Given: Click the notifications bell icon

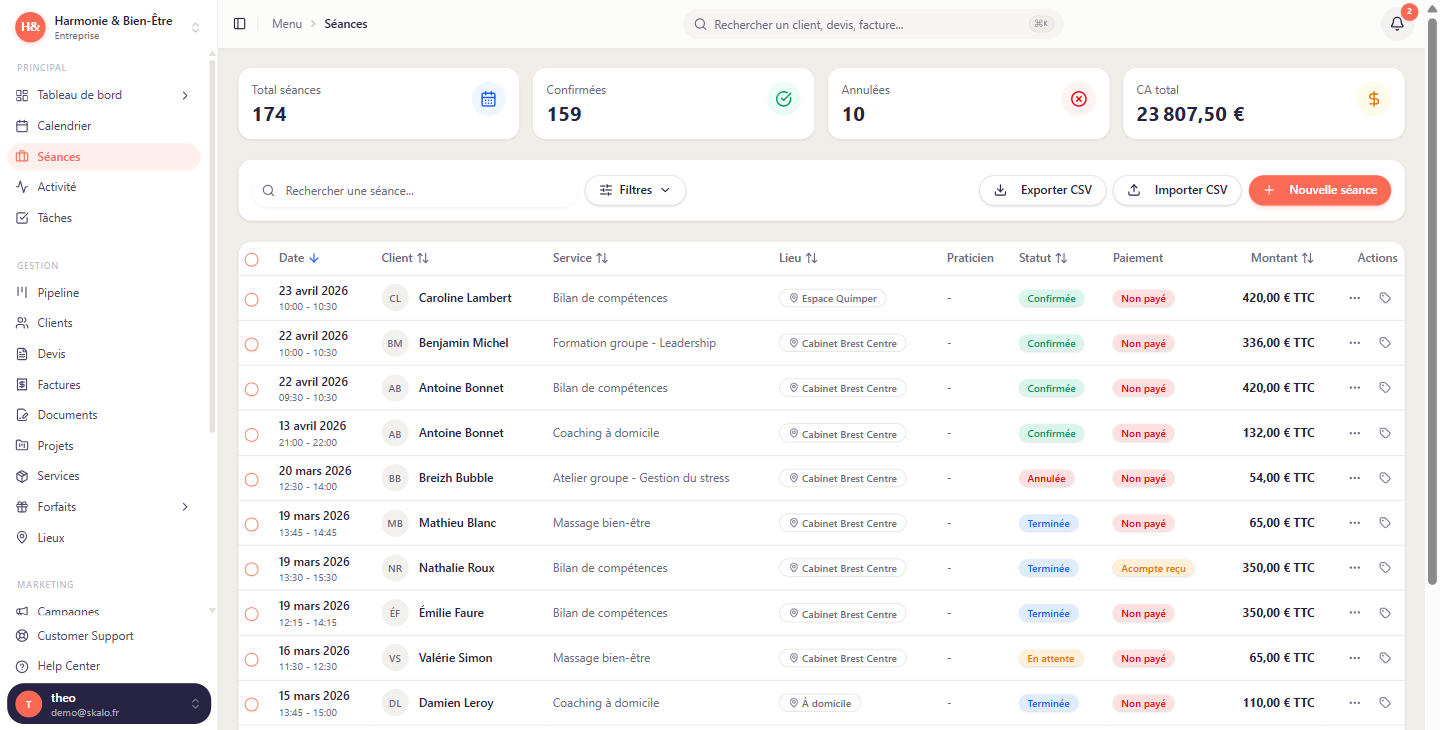Looking at the screenshot, I should 1397,24.
